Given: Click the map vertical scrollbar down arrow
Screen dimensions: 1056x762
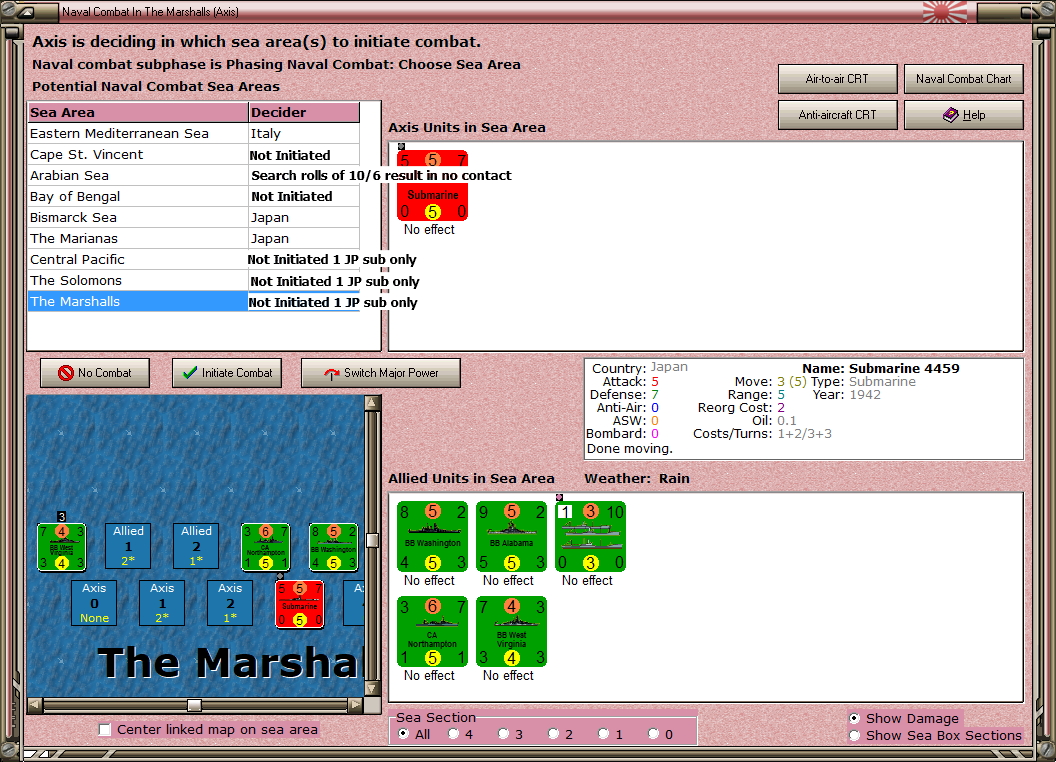Looking at the screenshot, I should pyautogui.click(x=372, y=689).
